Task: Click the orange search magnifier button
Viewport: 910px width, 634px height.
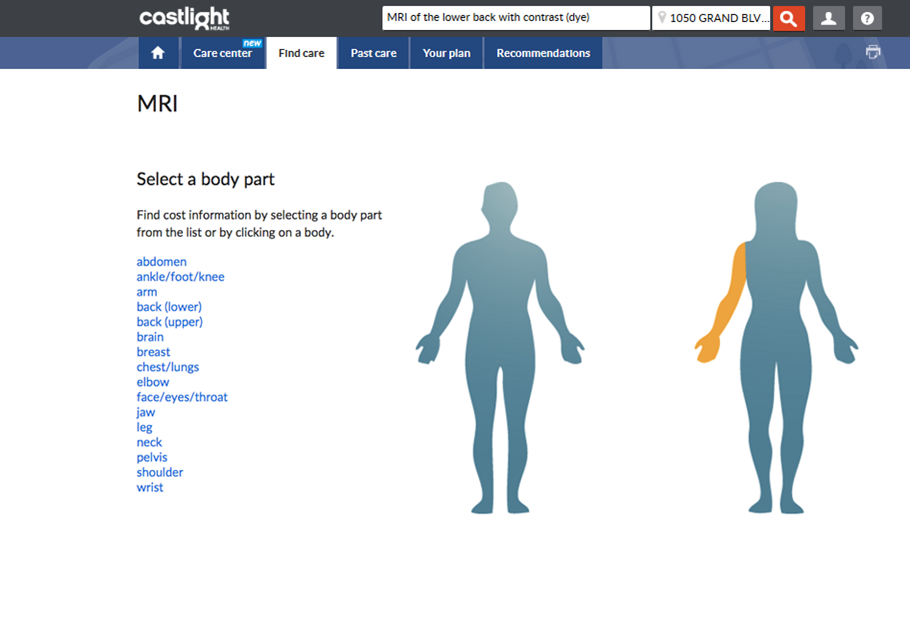Action: [789, 18]
